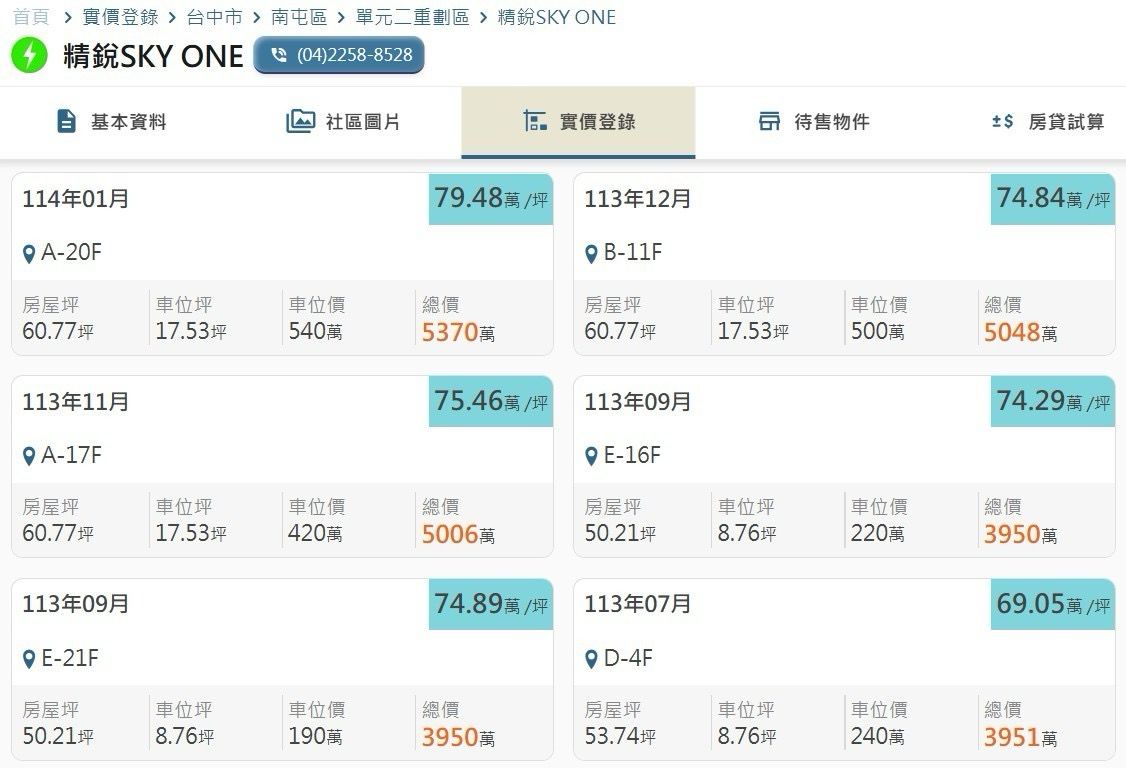Click the document icon beside 基本資料

(66, 122)
